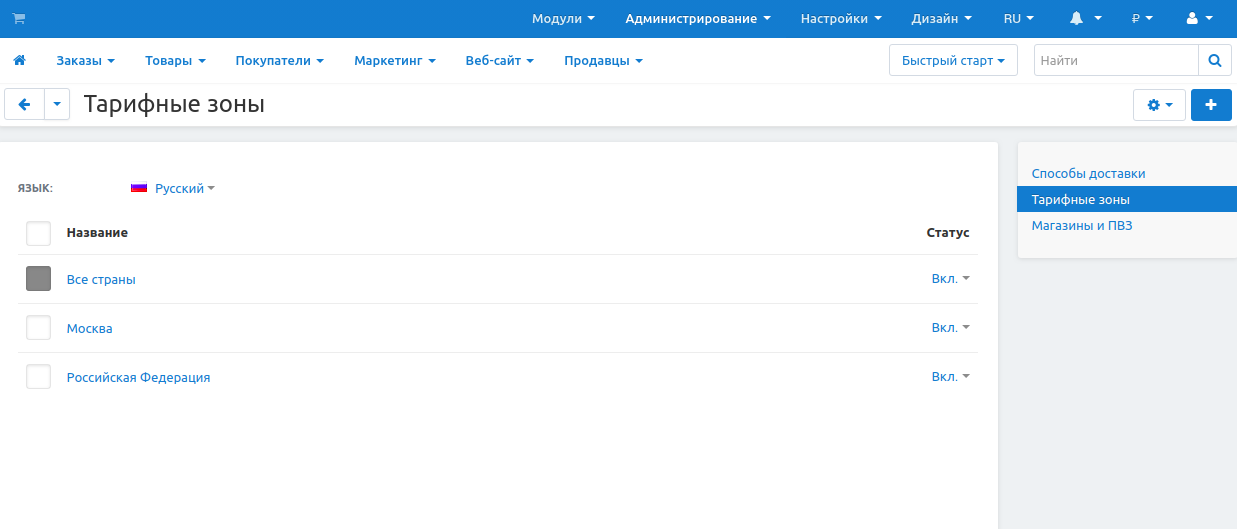Open the Москва rate zone link

click(89, 328)
